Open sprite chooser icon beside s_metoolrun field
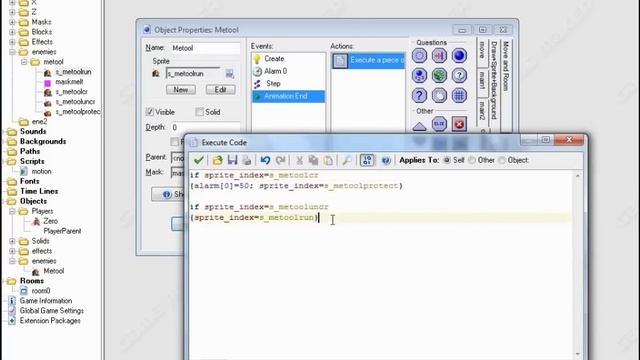The width and height of the screenshot is (640, 360). pos(229,74)
